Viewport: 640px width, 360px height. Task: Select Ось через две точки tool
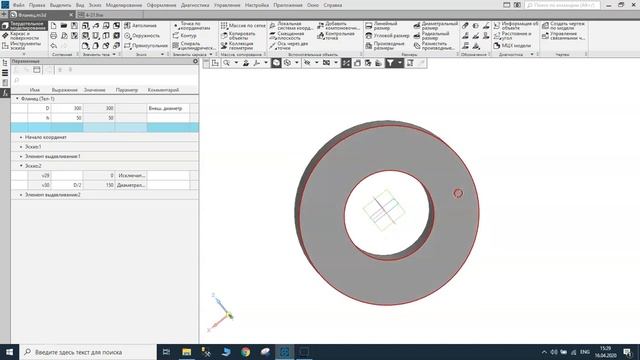coord(288,46)
